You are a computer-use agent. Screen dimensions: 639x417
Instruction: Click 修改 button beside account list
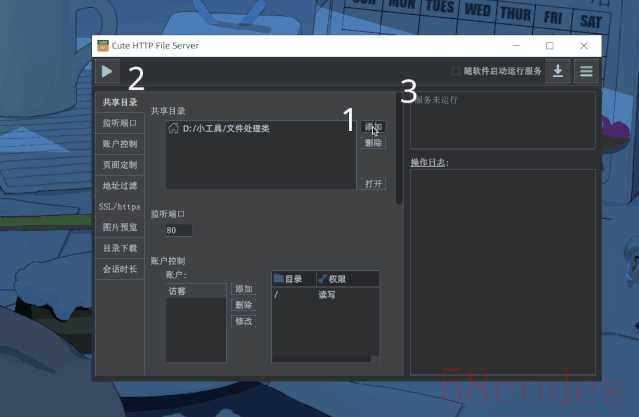(x=244, y=322)
